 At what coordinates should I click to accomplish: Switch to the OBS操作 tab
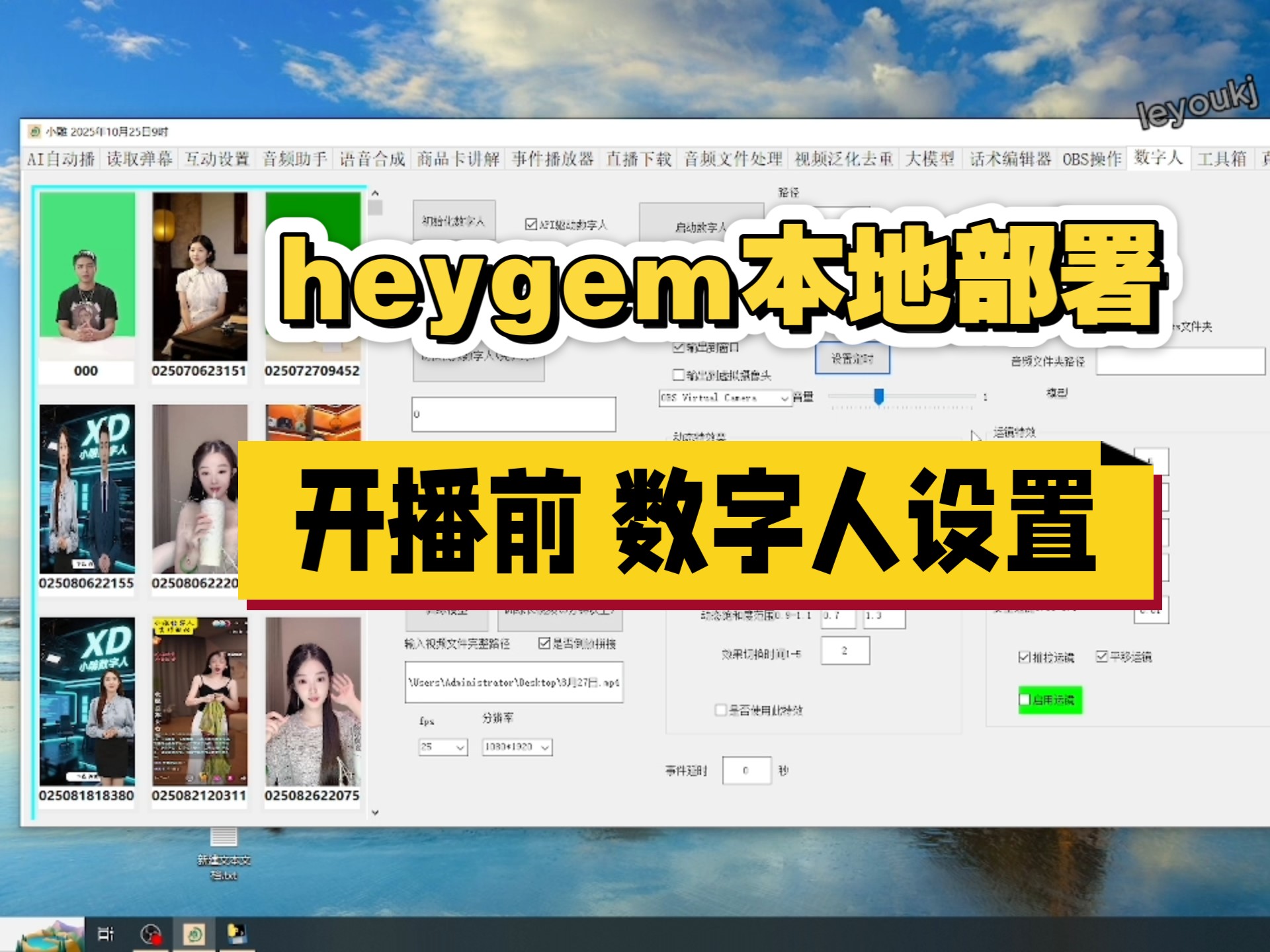pos(1092,159)
